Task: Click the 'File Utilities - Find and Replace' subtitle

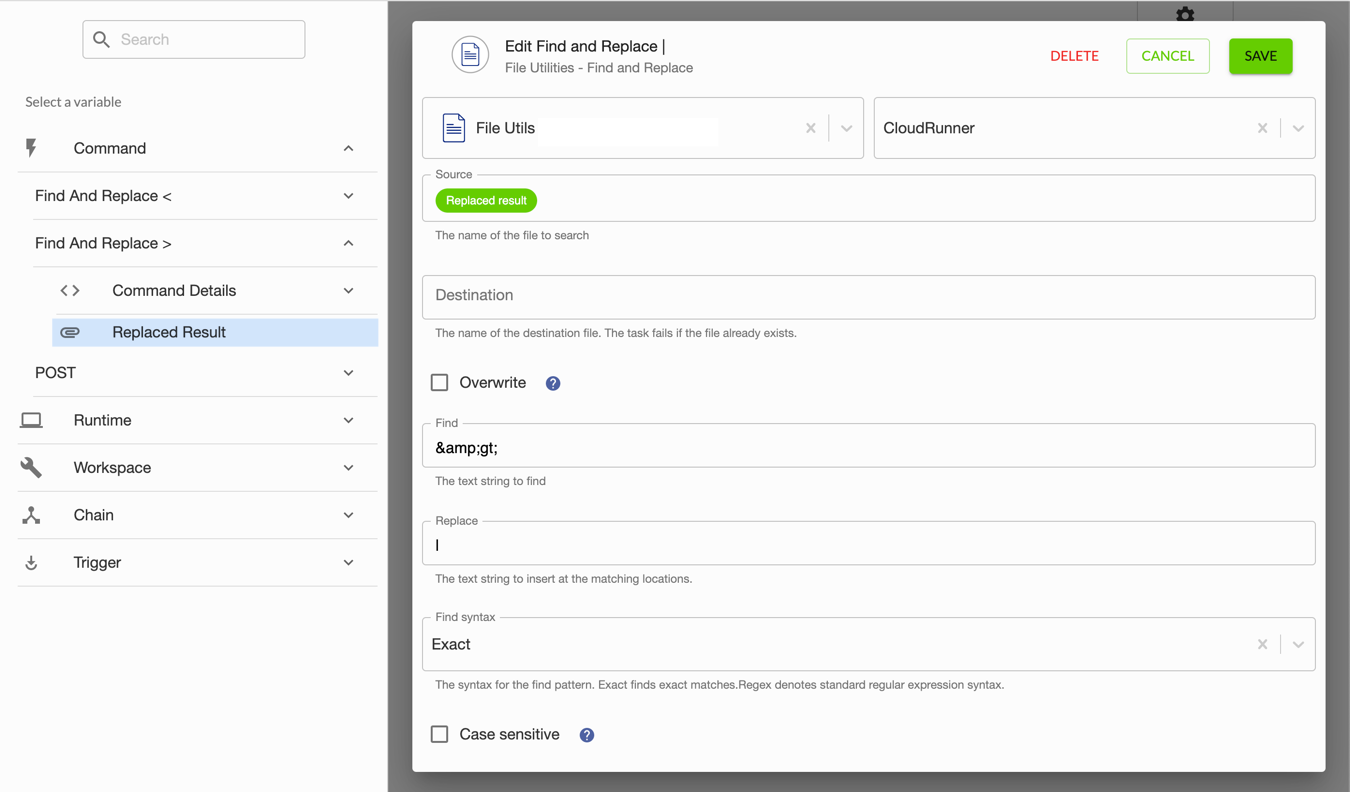Action: pyautogui.click(x=599, y=68)
